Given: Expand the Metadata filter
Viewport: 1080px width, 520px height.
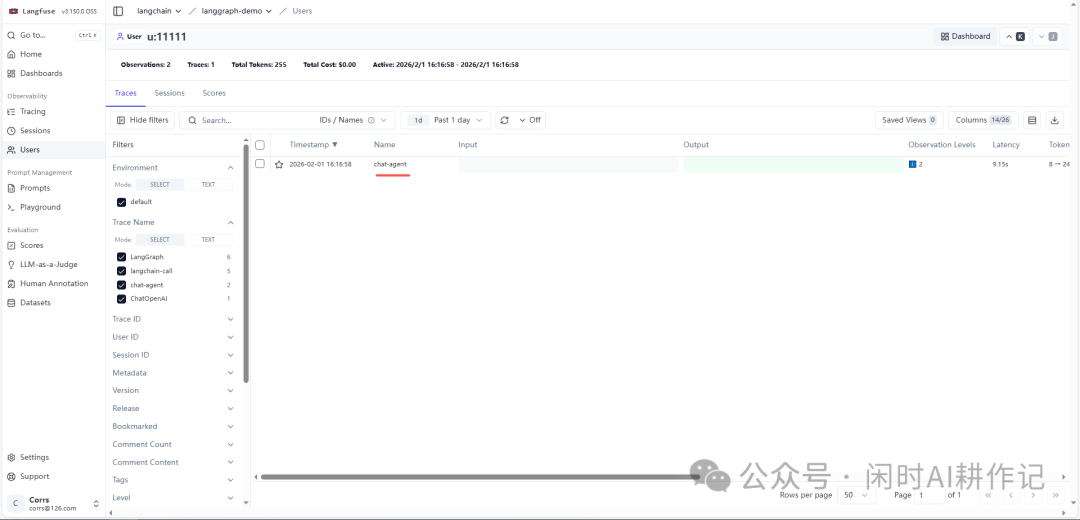Looking at the screenshot, I should 173,373.
